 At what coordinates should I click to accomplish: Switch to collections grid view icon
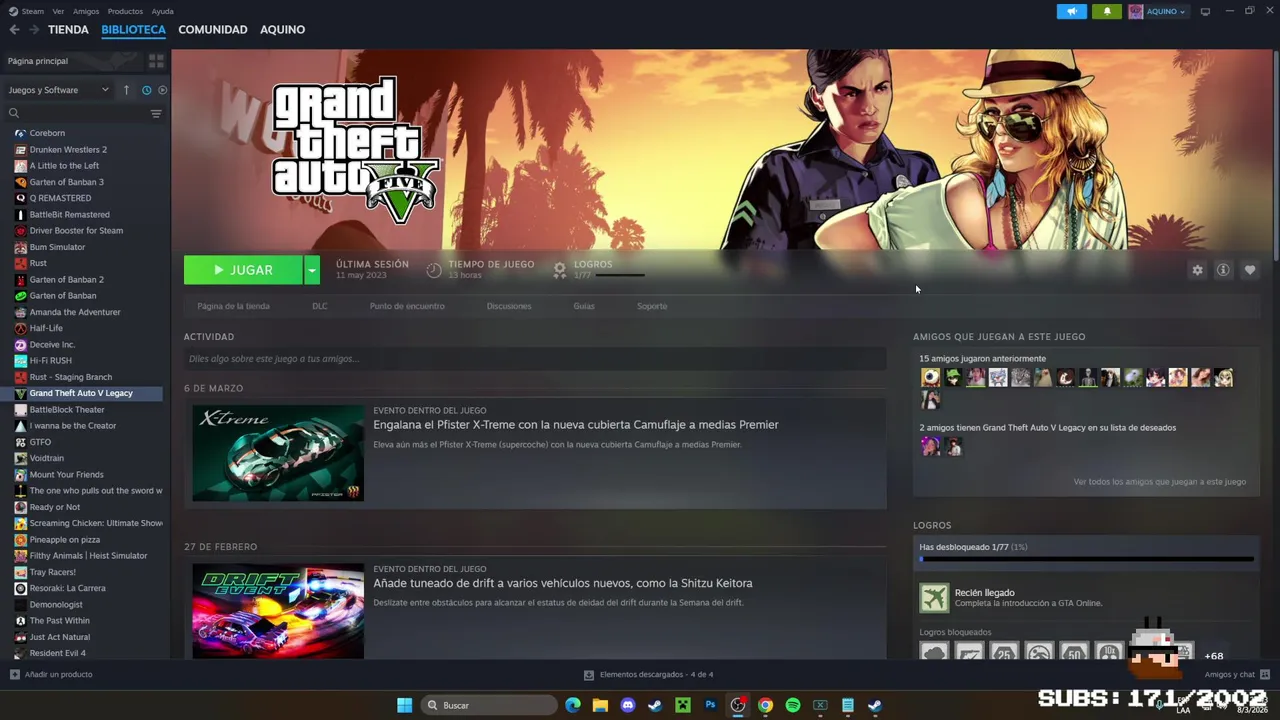[x=156, y=61]
